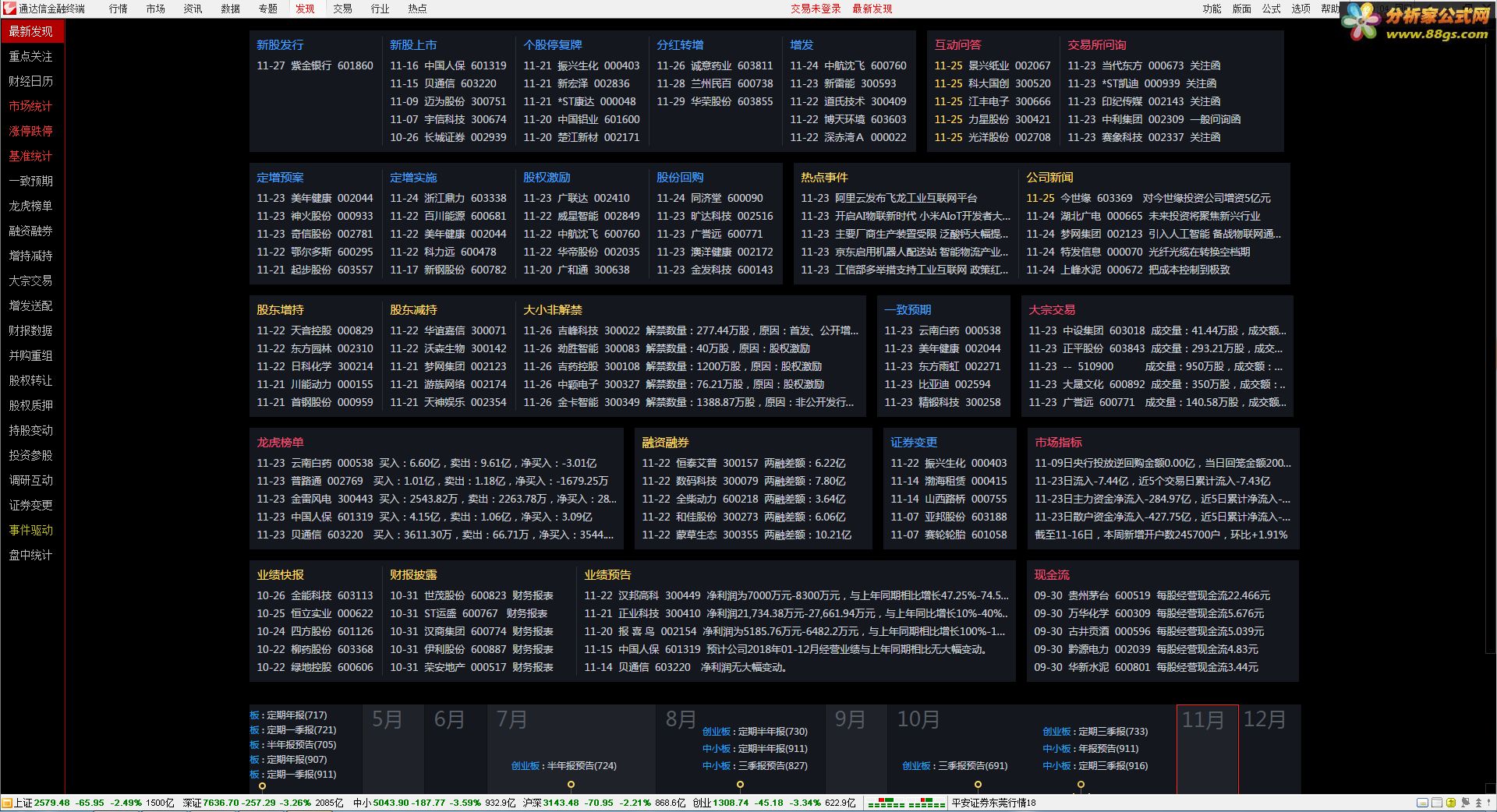The width and height of the screenshot is (1497, 812).
Task: Open the 互动问答 section heading
Action: tap(958, 45)
